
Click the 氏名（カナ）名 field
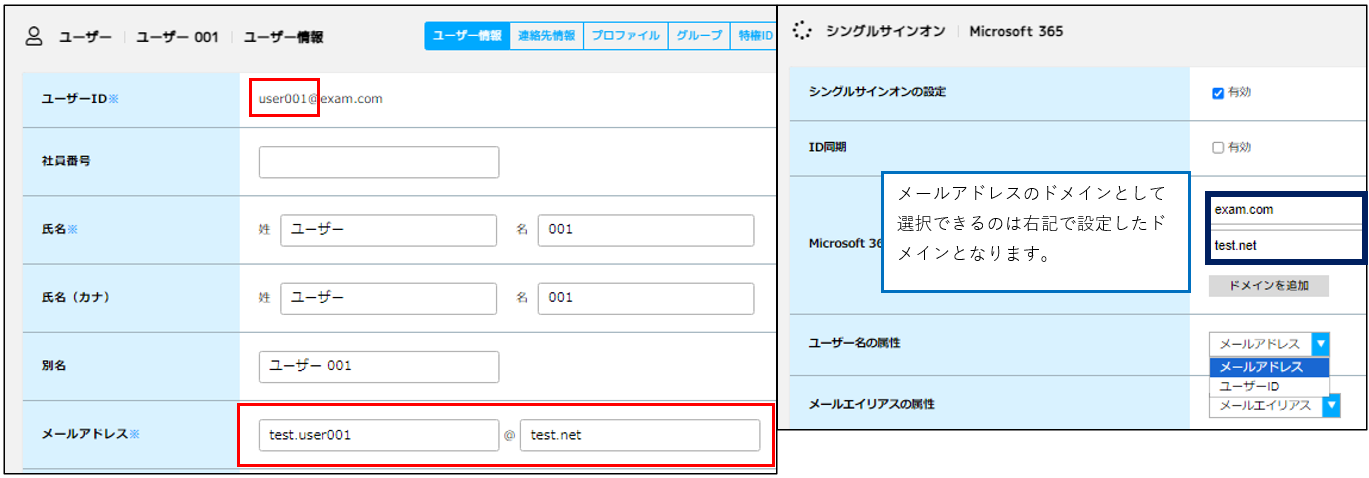(x=645, y=298)
